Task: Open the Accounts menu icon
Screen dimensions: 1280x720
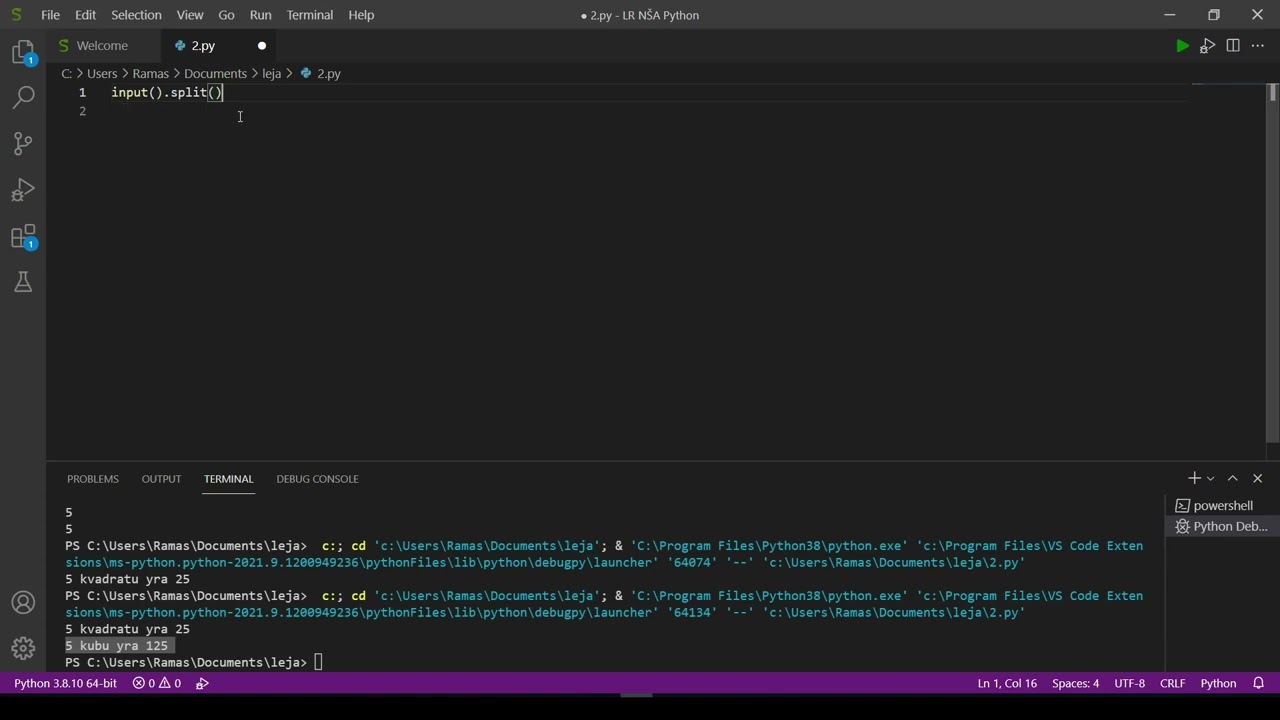Action: point(23,603)
